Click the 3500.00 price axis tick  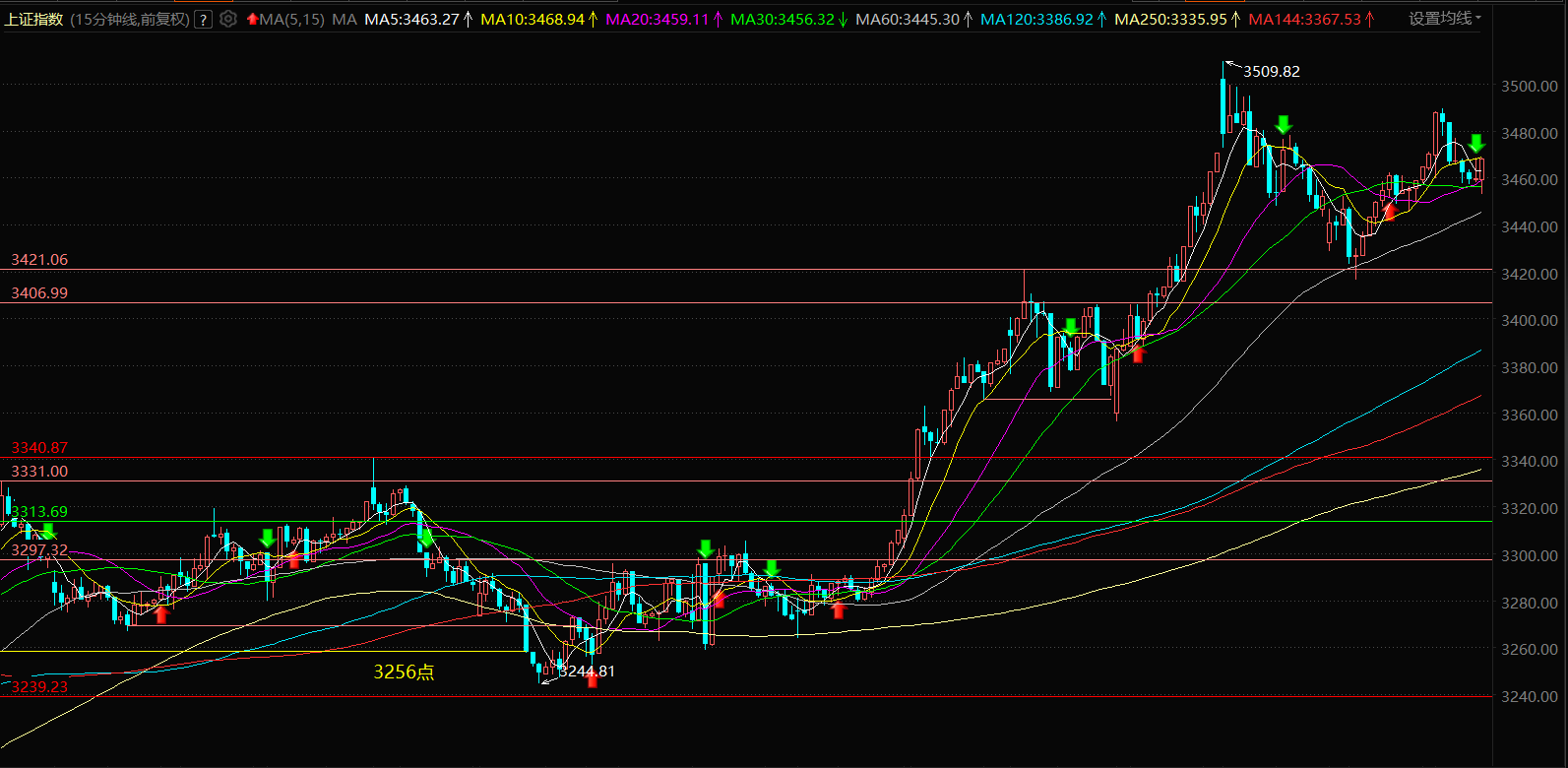tap(1530, 87)
